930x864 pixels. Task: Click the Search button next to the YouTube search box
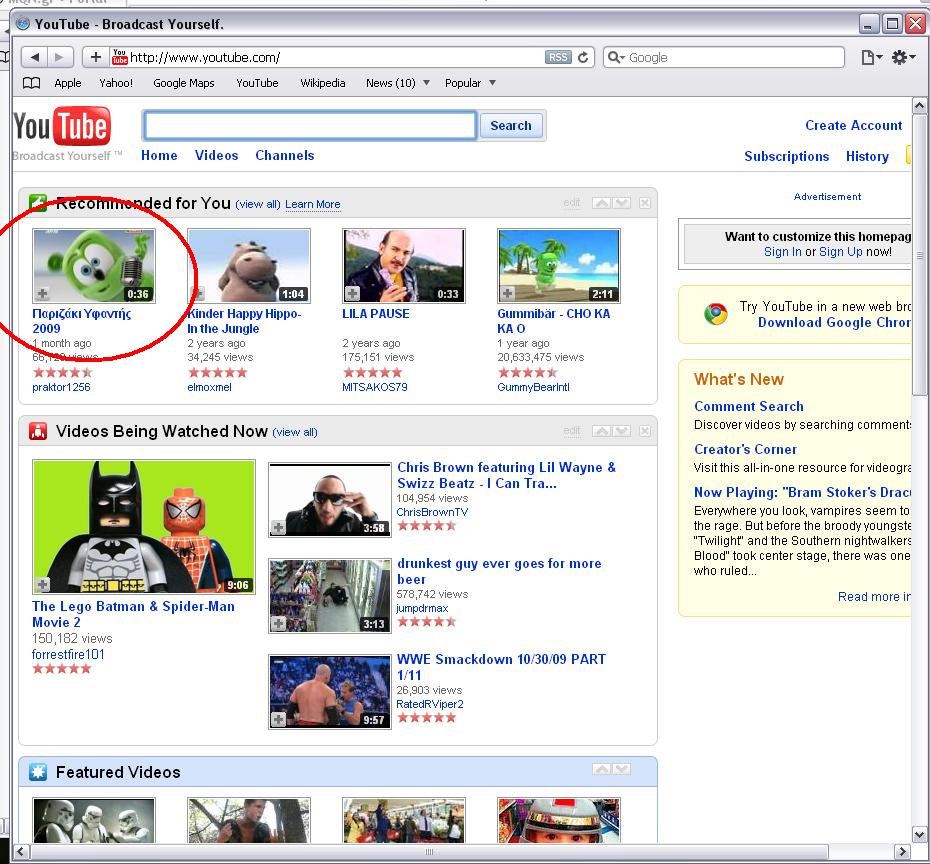511,126
